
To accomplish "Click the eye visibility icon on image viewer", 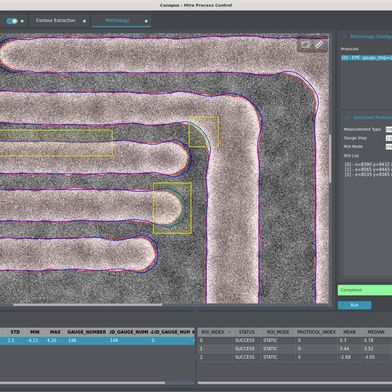I will 305,44.
